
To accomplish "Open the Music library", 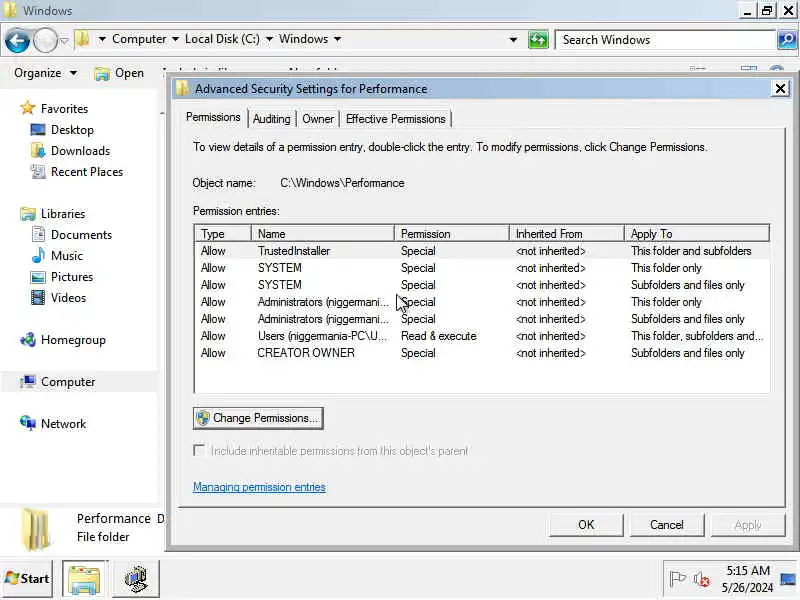I will [x=66, y=256].
